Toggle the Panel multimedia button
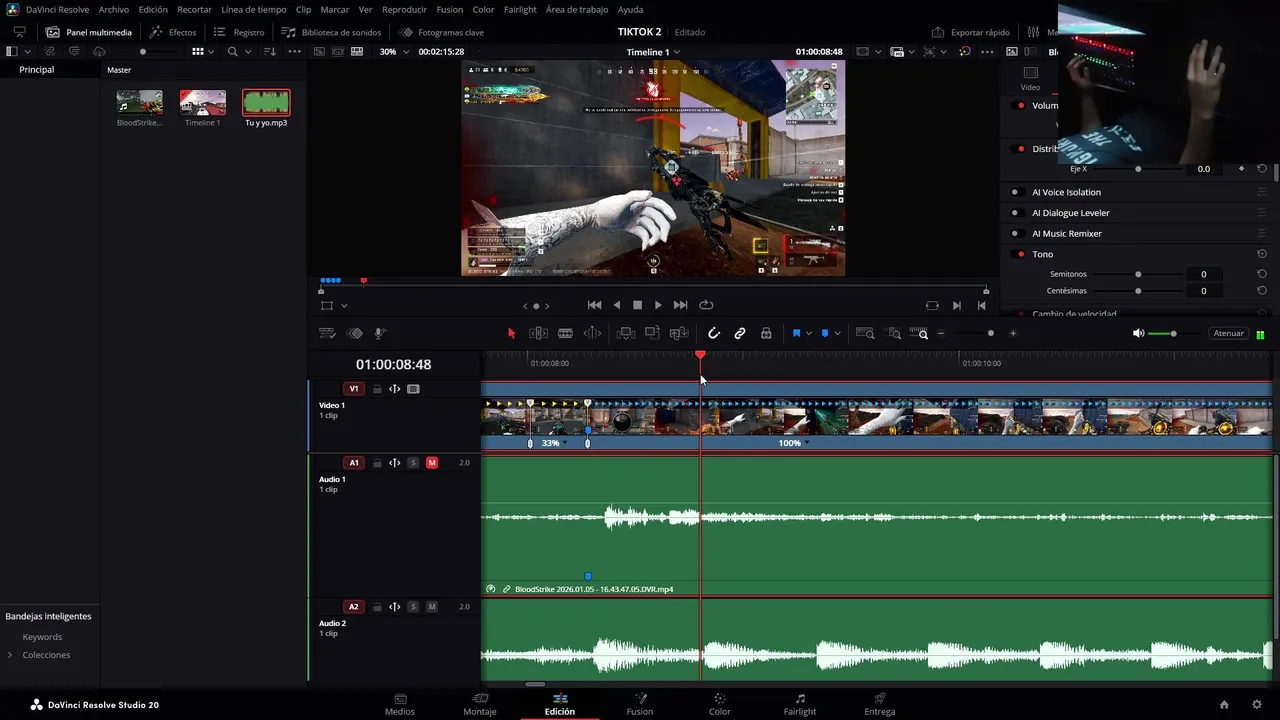This screenshot has height=720, width=1280. click(x=89, y=32)
